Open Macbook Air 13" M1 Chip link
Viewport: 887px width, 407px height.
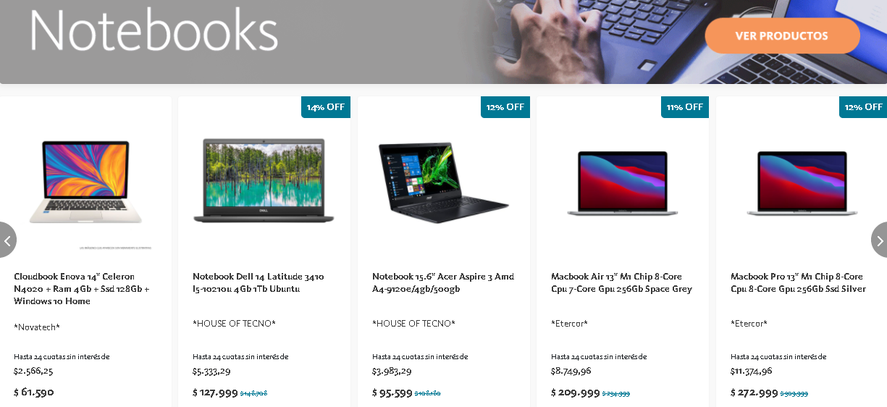(x=621, y=282)
